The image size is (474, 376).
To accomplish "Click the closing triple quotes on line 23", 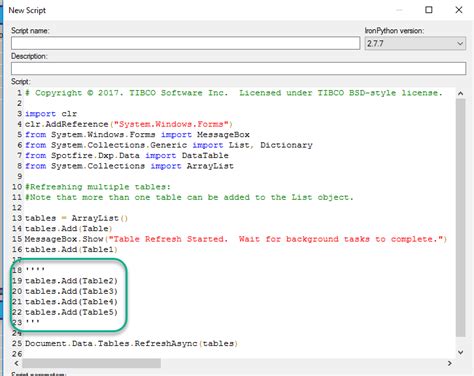I will (32, 322).
